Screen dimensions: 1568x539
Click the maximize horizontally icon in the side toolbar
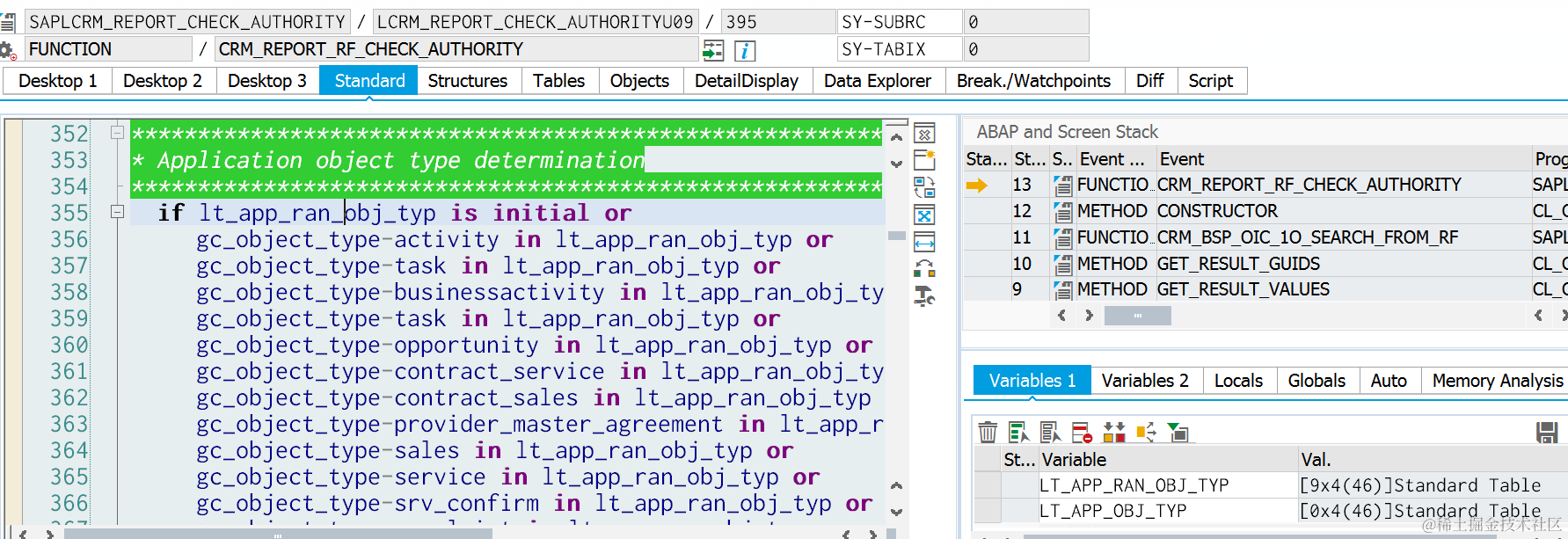[x=924, y=242]
